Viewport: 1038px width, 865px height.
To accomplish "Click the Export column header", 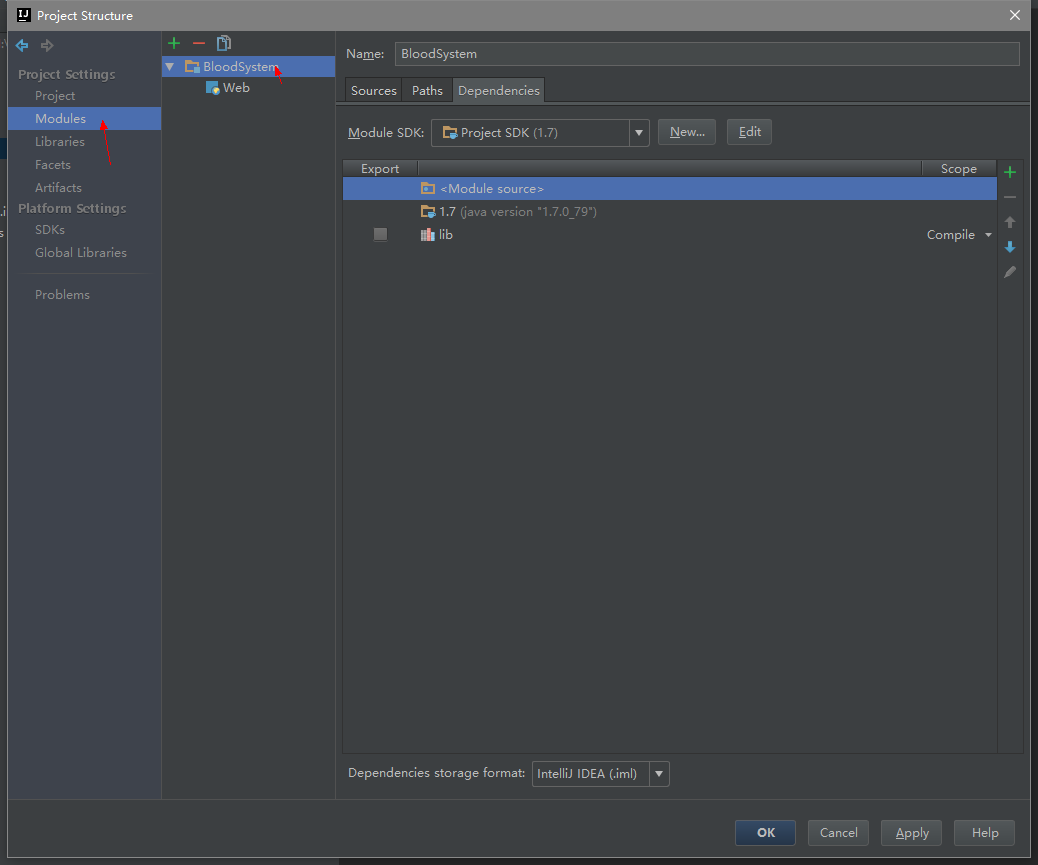I will tap(380, 169).
